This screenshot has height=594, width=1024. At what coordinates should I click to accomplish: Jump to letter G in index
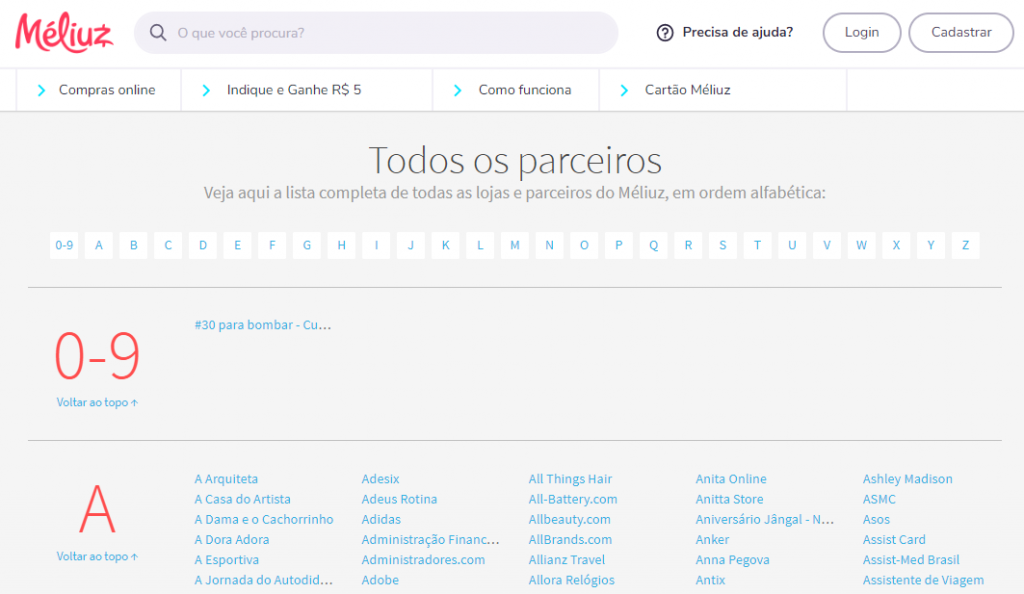pyautogui.click(x=306, y=245)
